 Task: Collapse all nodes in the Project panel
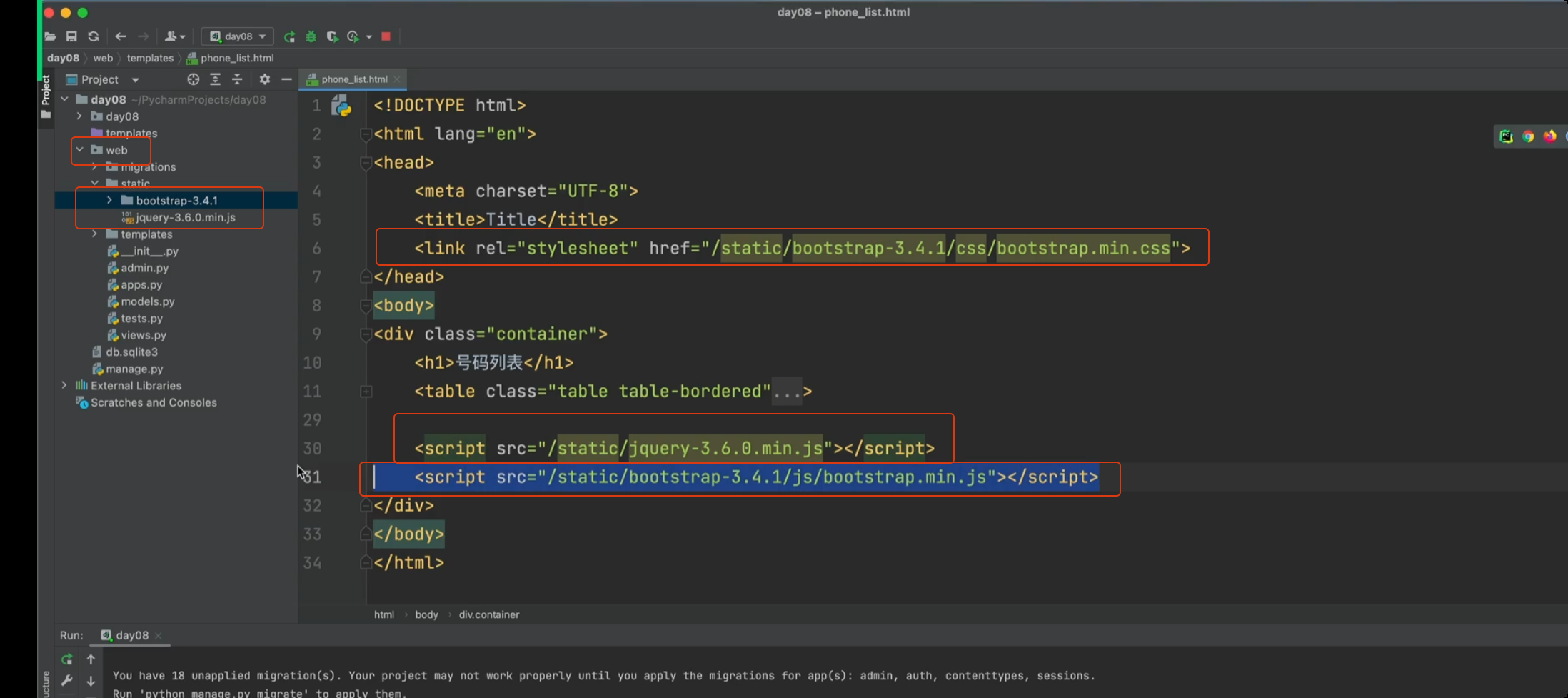tap(237, 79)
